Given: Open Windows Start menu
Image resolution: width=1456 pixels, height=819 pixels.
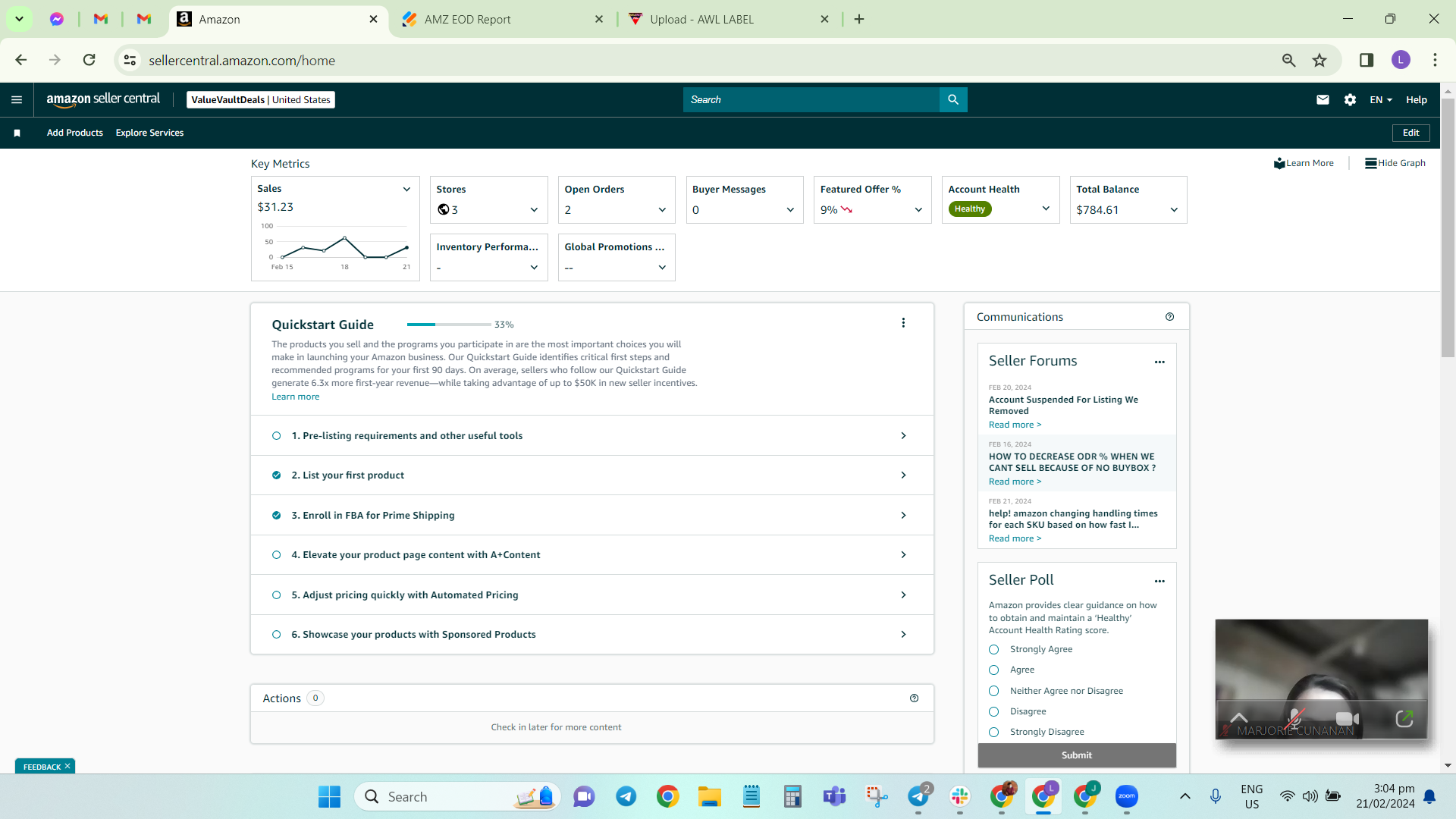Looking at the screenshot, I should tap(329, 796).
